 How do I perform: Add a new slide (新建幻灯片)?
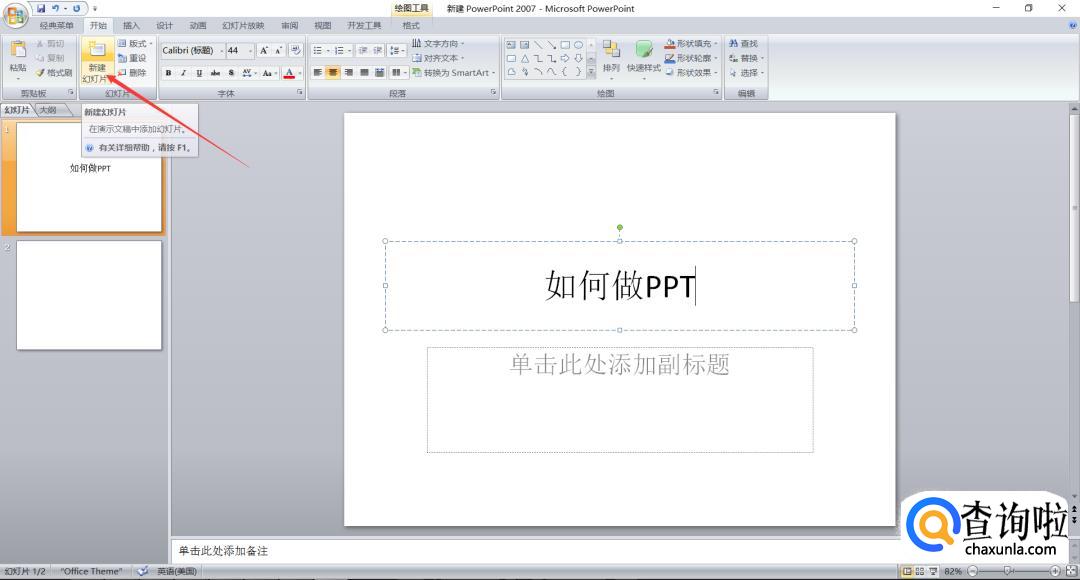pos(97,62)
